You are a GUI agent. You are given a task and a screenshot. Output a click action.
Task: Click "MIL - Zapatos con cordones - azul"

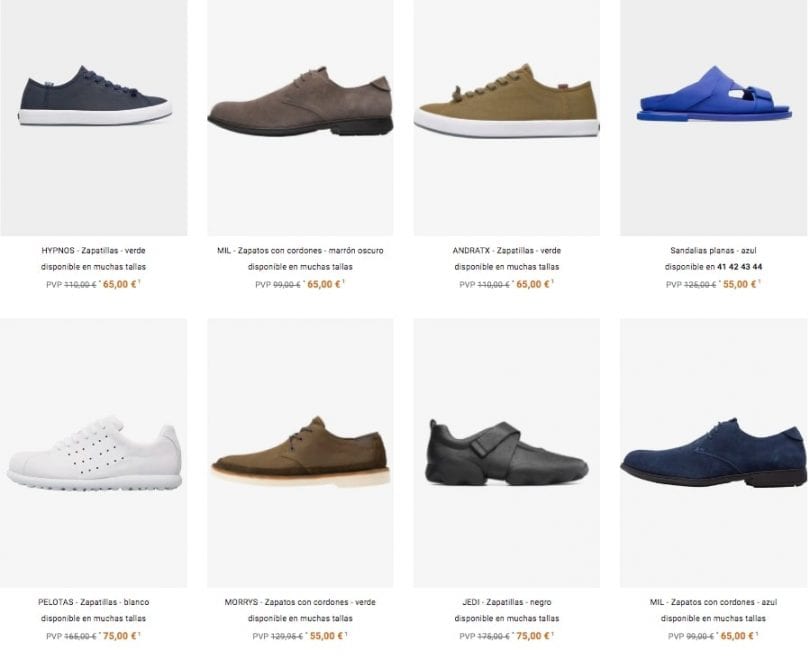(714, 603)
